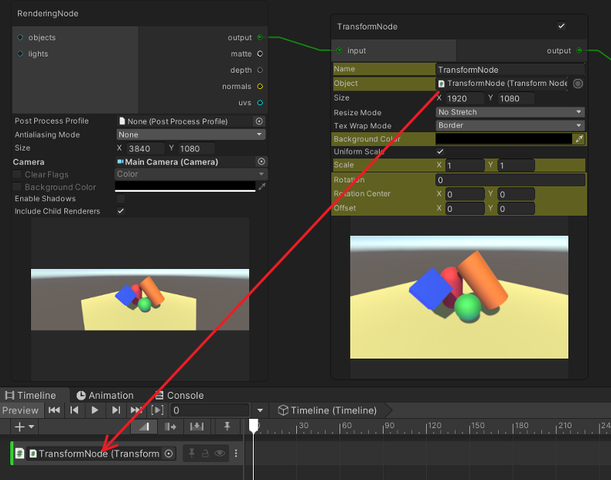Switch to the Animation tab
The width and height of the screenshot is (611, 480).
[105, 396]
